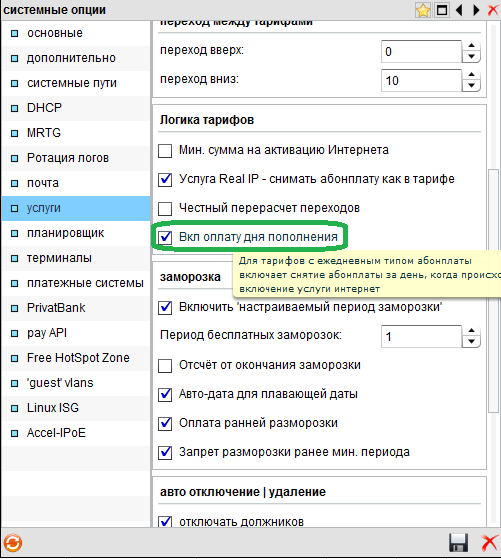This screenshot has width=501, height=559.
Task: Go forward with the right arrow icon
Action: point(476,10)
